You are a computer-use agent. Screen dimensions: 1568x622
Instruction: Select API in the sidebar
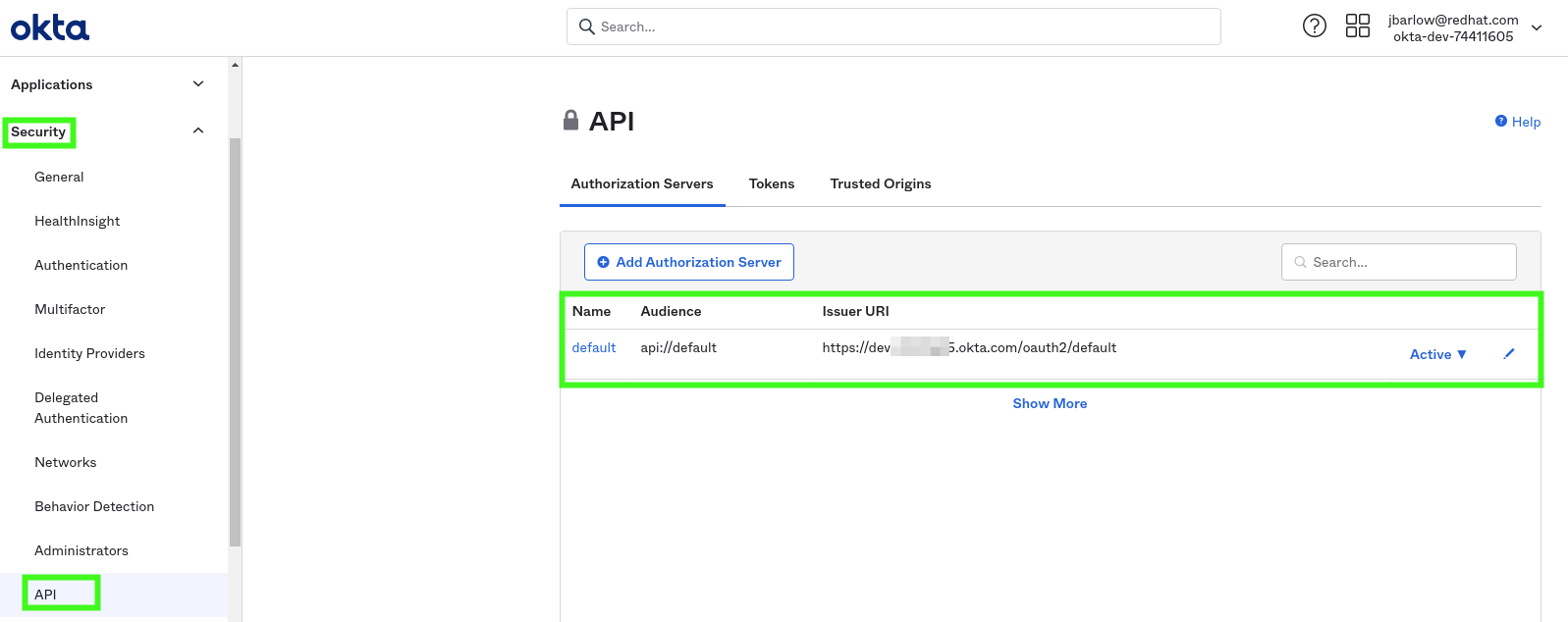[x=45, y=595]
